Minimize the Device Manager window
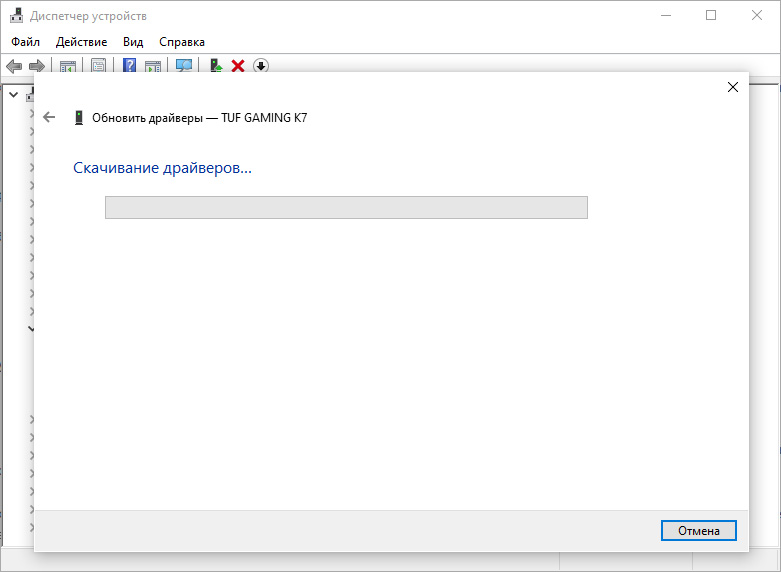This screenshot has width=781, height=572. point(666,15)
